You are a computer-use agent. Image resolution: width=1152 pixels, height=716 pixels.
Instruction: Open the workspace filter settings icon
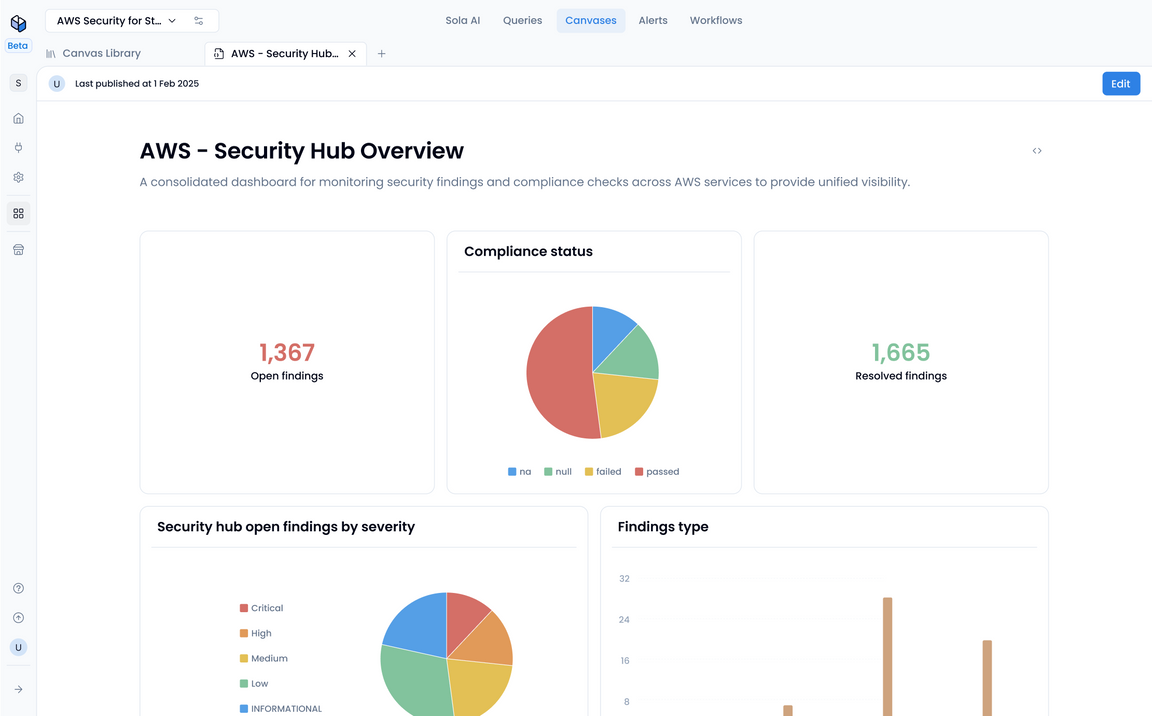click(198, 21)
